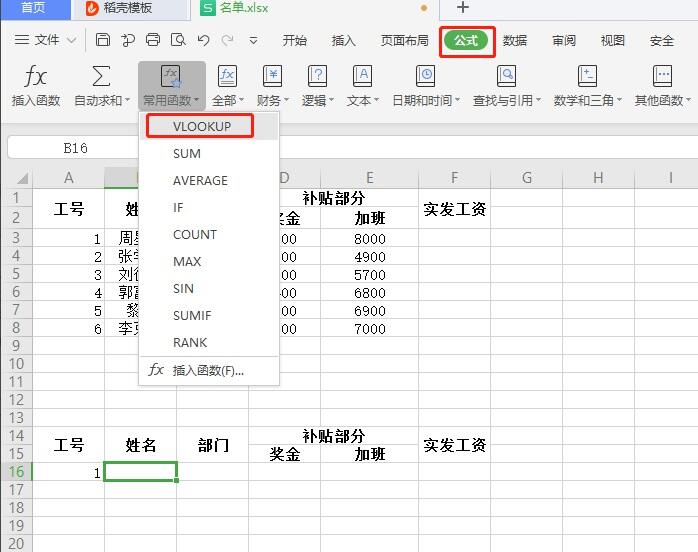Select row 10 header
Screen dimensions: 698x552
click(x=16, y=364)
